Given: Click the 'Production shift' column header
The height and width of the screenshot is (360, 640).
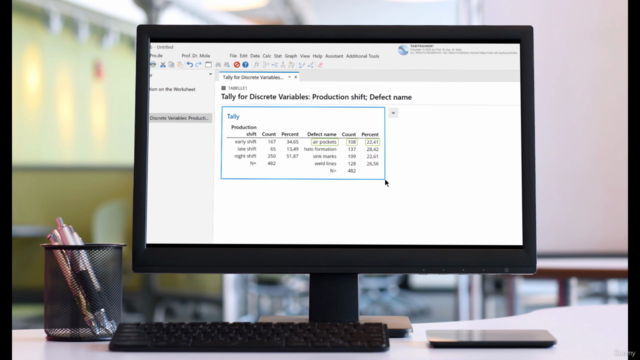Looking at the screenshot, I should click(x=244, y=131).
